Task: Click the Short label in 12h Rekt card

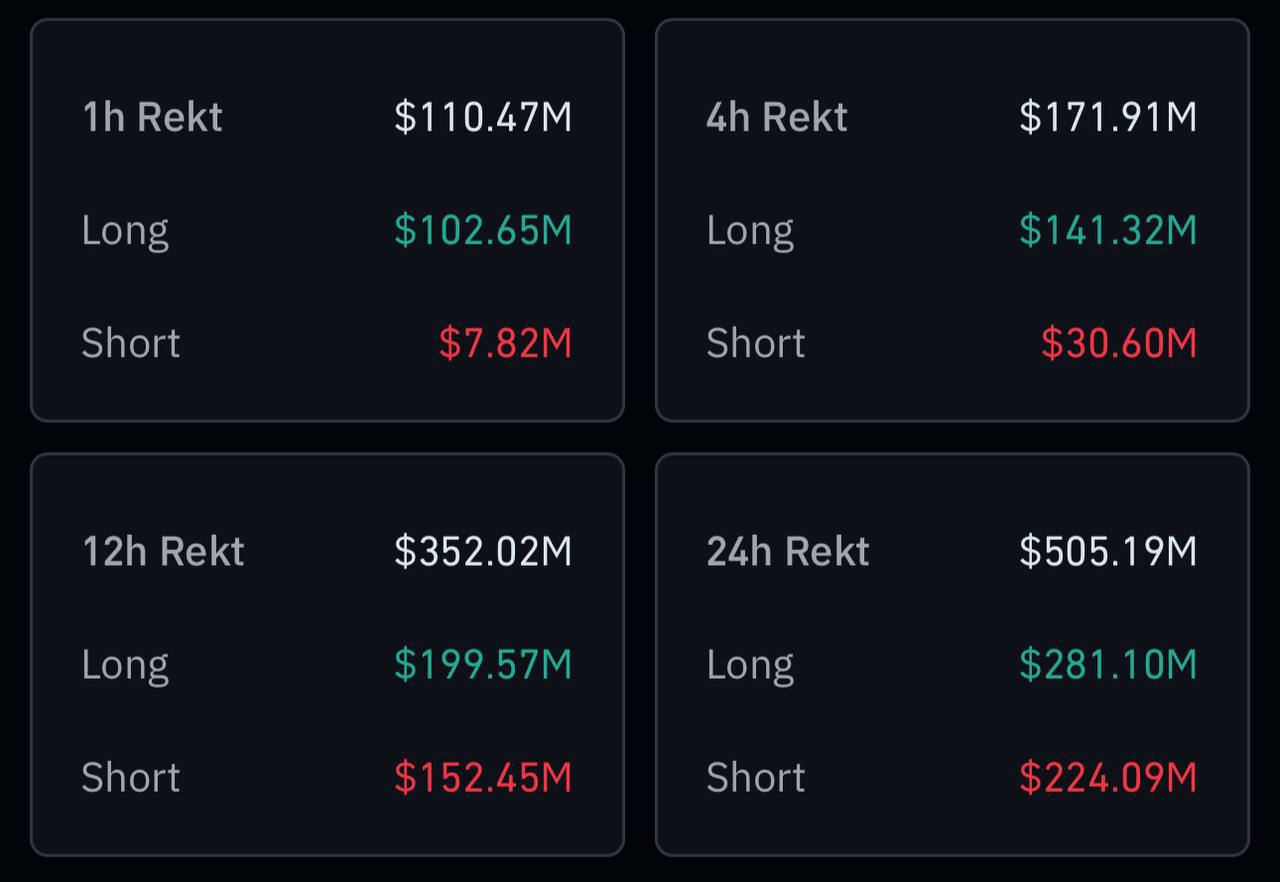Action: (x=130, y=778)
